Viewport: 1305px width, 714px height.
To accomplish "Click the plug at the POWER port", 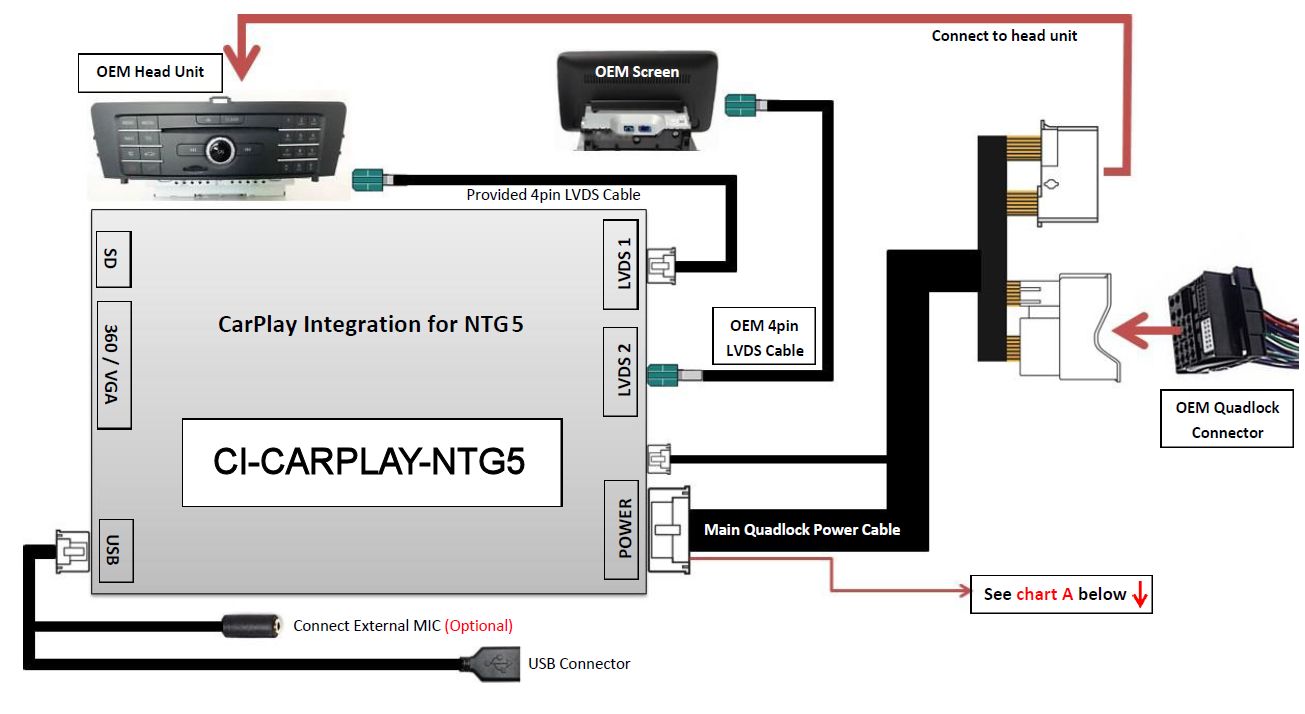I will (x=670, y=528).
